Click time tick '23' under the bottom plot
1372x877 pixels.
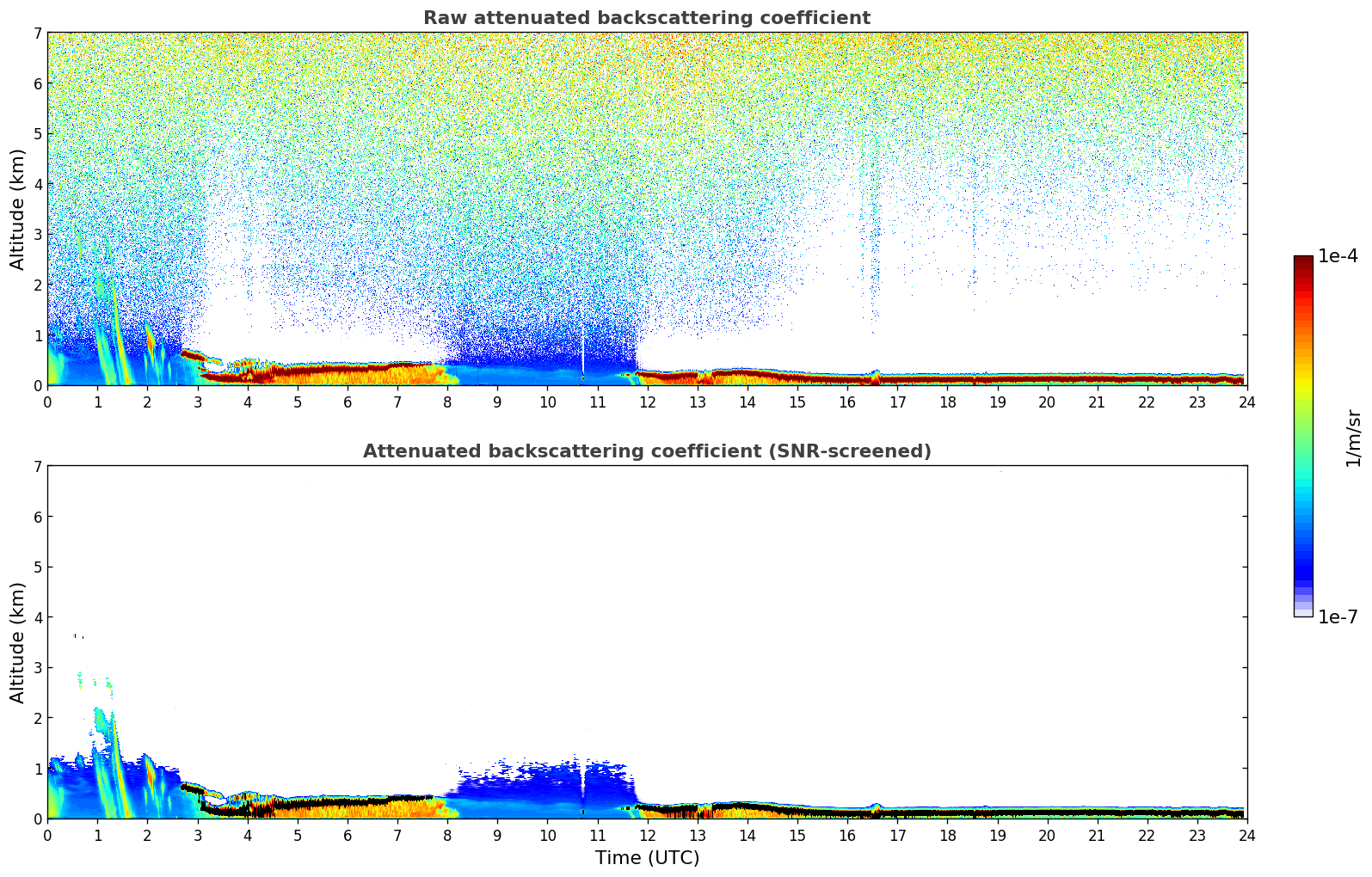coord(1197,835)
